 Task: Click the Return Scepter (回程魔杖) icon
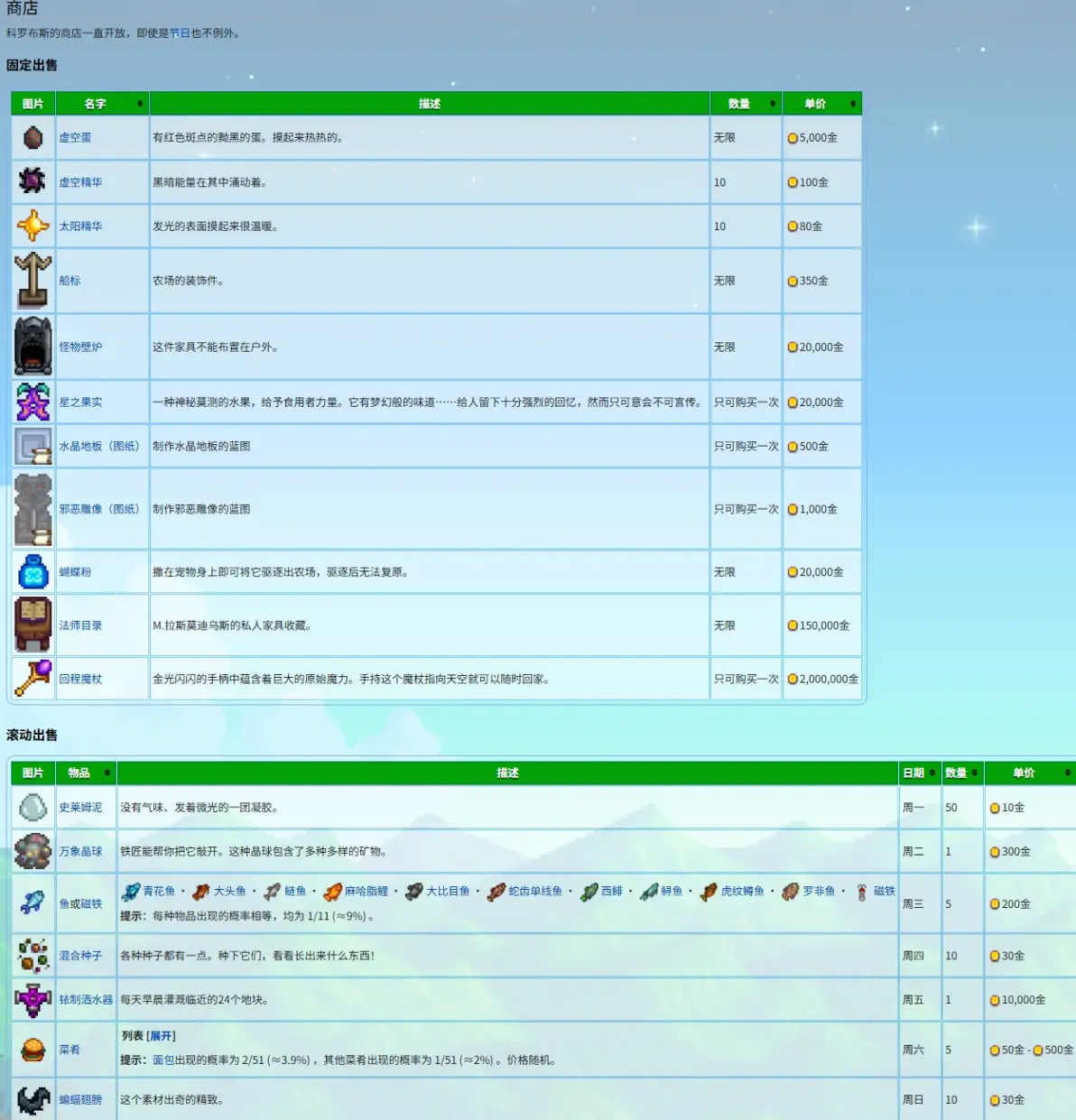click(x=32, y=679)
